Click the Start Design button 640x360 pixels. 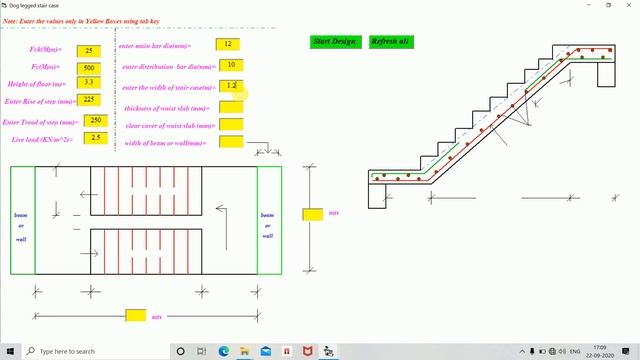coord(336,42)
